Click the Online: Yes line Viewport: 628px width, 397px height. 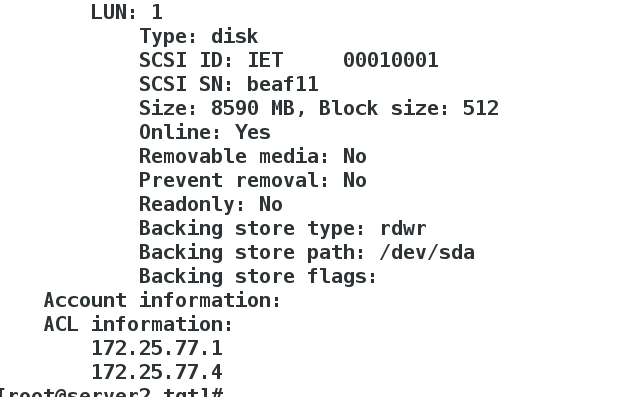(205, 133)
